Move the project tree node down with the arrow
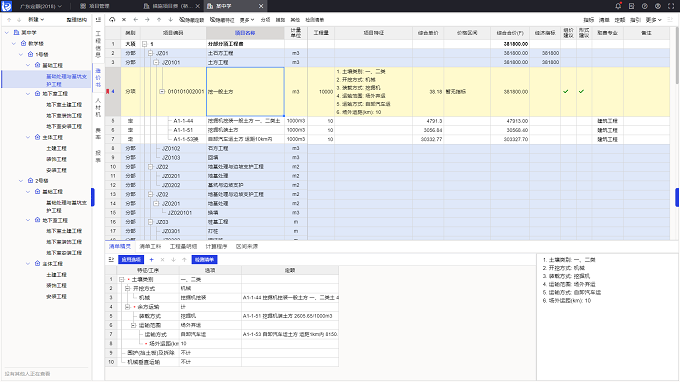This screenshot has height=382, width=680. 19,20
